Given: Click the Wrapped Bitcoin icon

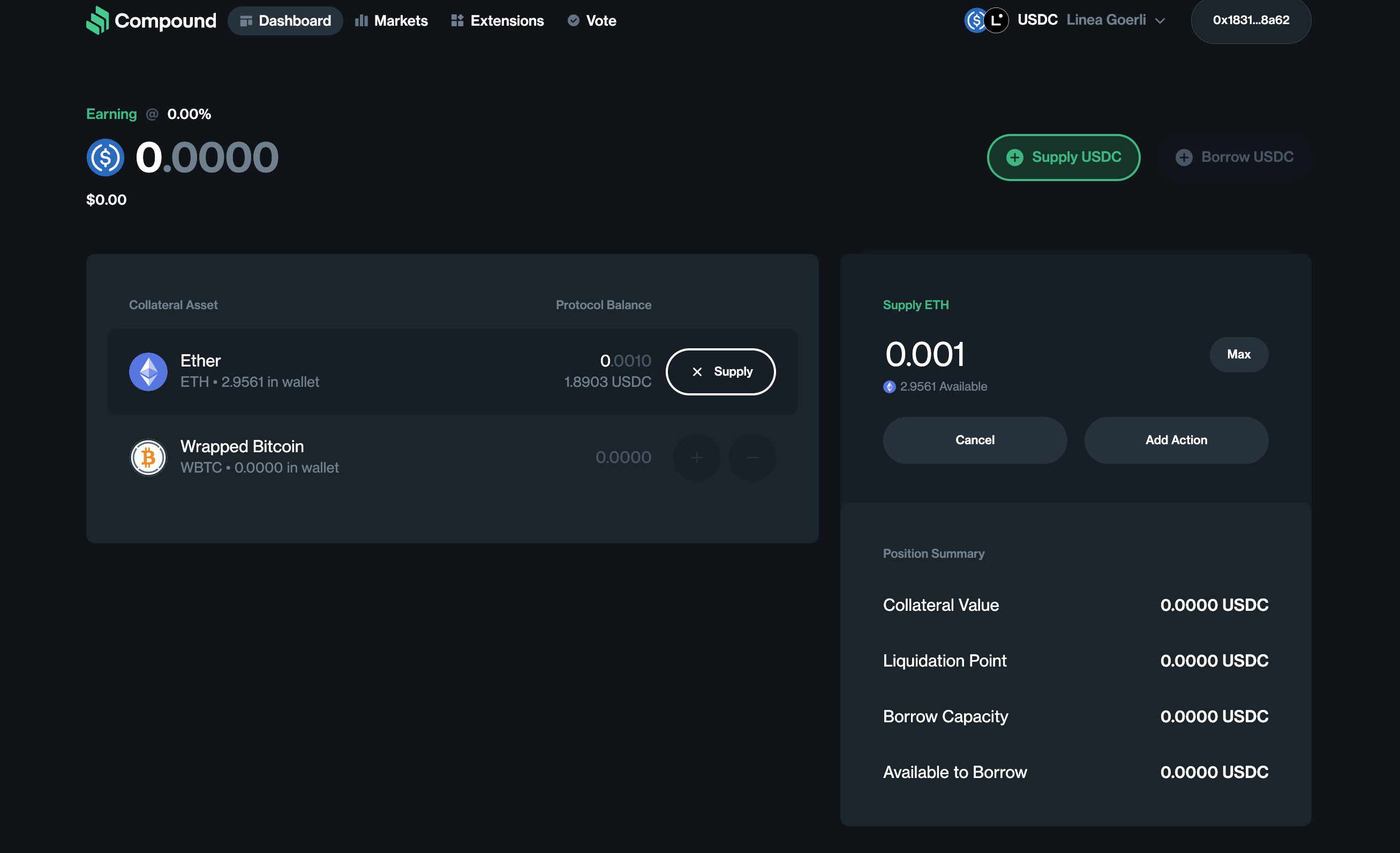Looking at the screenshot, I should [148, 457].
